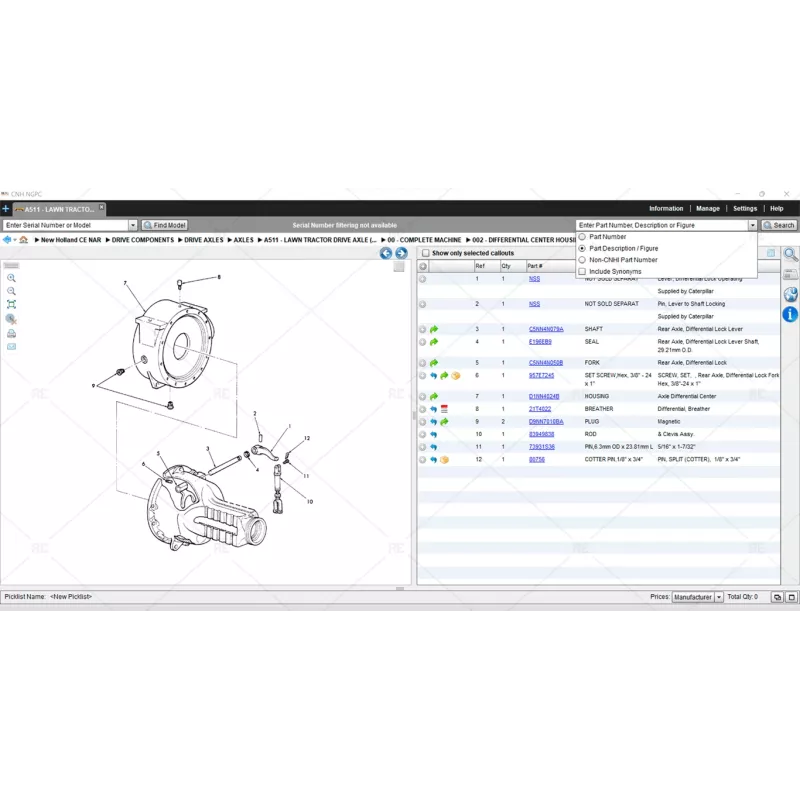Click the green arrow icon on SHAFT row
Image resolution: width=800 pixels, height=800 pixels.
pyautogui.click(x=434, y=329)
